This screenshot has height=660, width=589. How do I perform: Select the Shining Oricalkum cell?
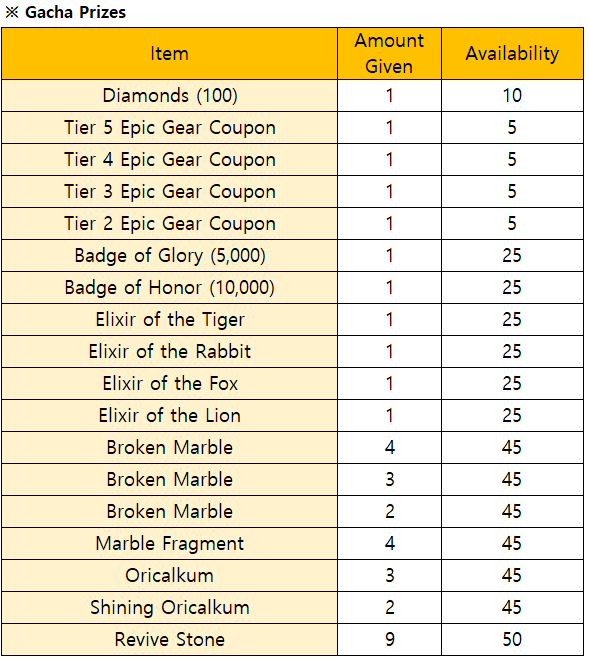170,607
